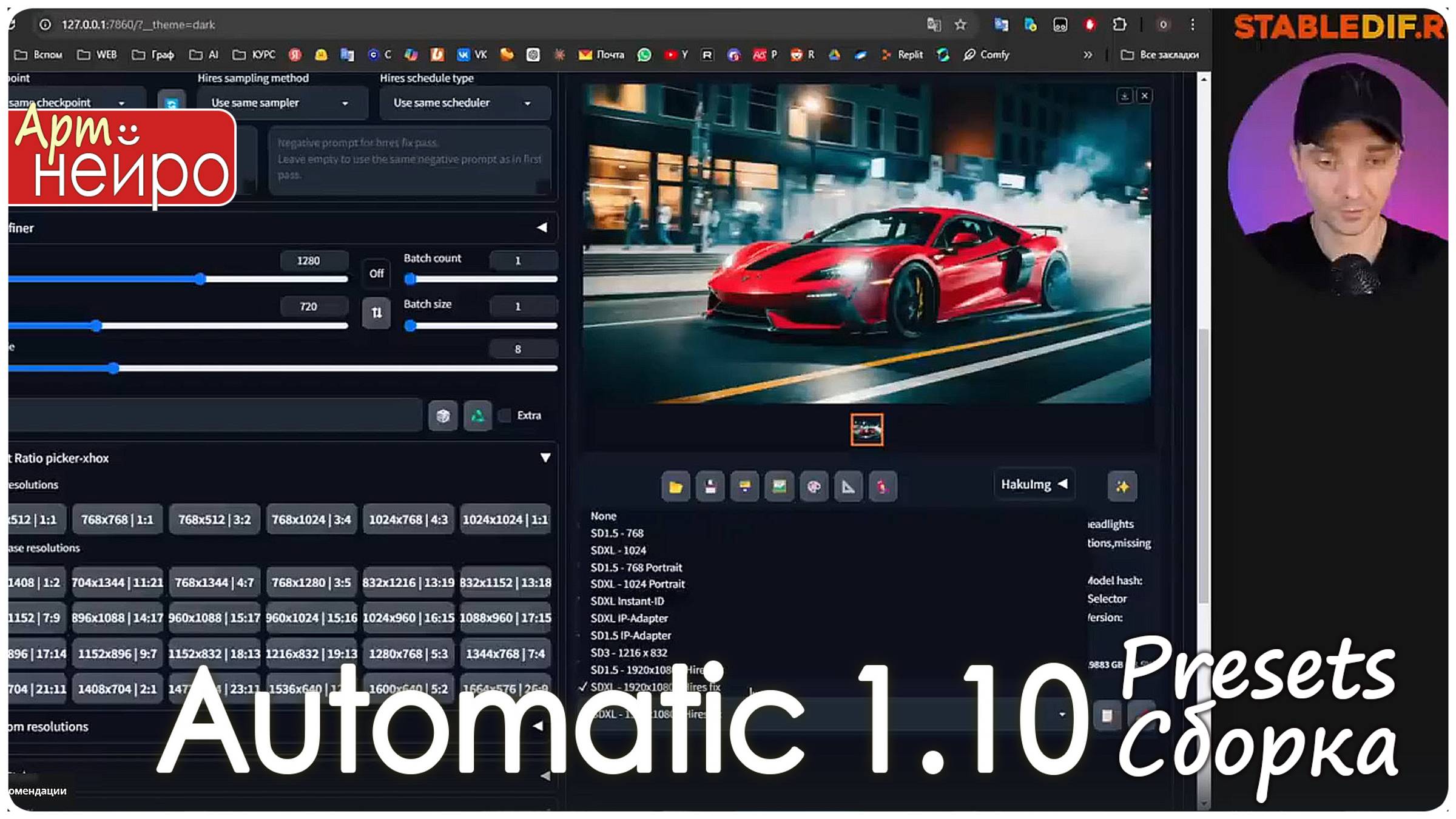Screen dimensions: 1456x819
Task: Click the dice icon to randomize seed
Action: click(443, 417)
